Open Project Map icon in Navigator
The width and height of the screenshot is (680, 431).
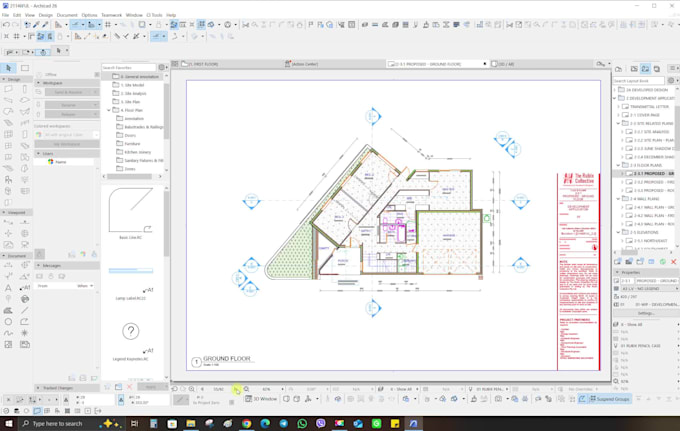(618, 69)
